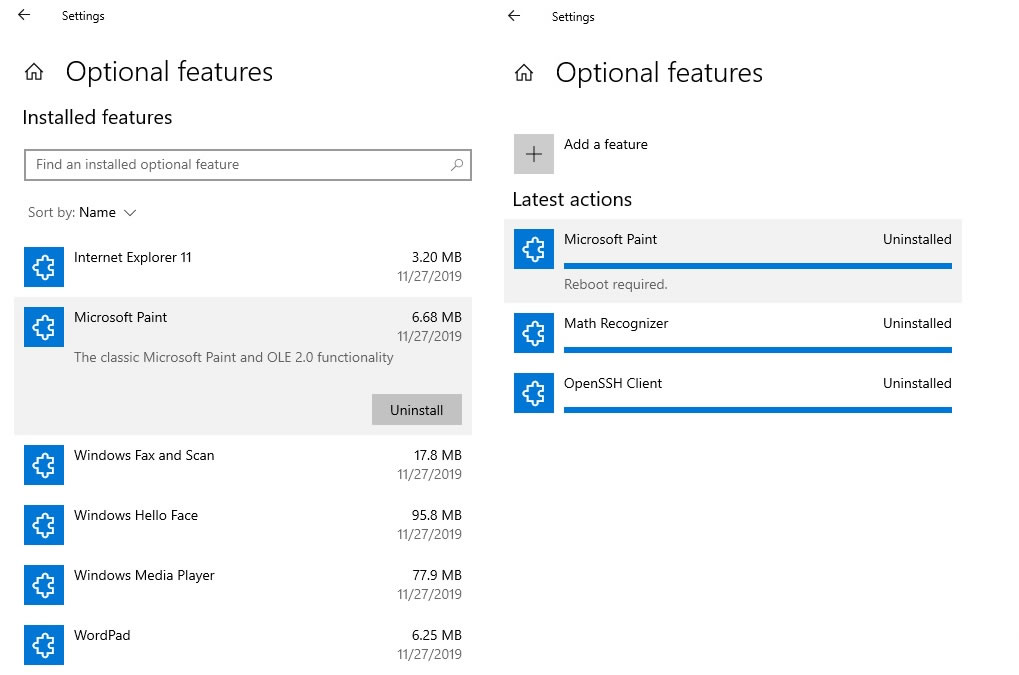Select the Windows Media Player name text
Viewport: 1019px width, 675px height.
point(144,576)
